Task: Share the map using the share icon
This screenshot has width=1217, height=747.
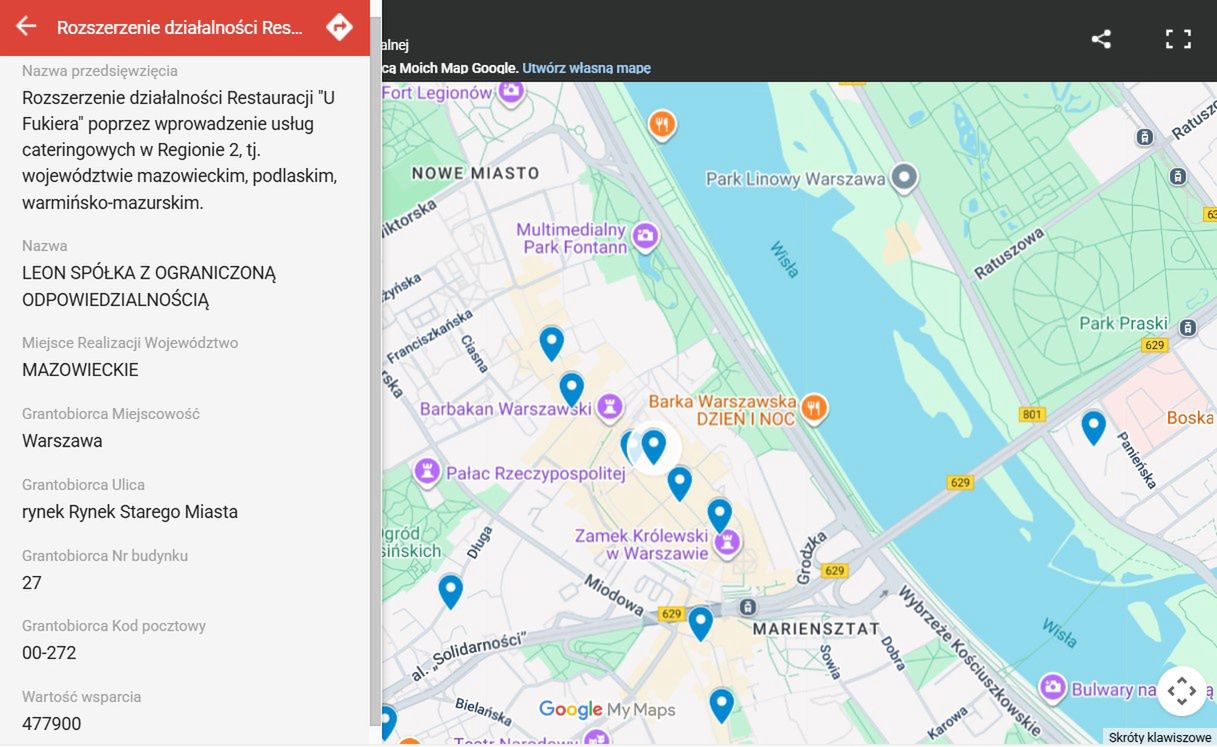Action: (x=1101, y=39)
